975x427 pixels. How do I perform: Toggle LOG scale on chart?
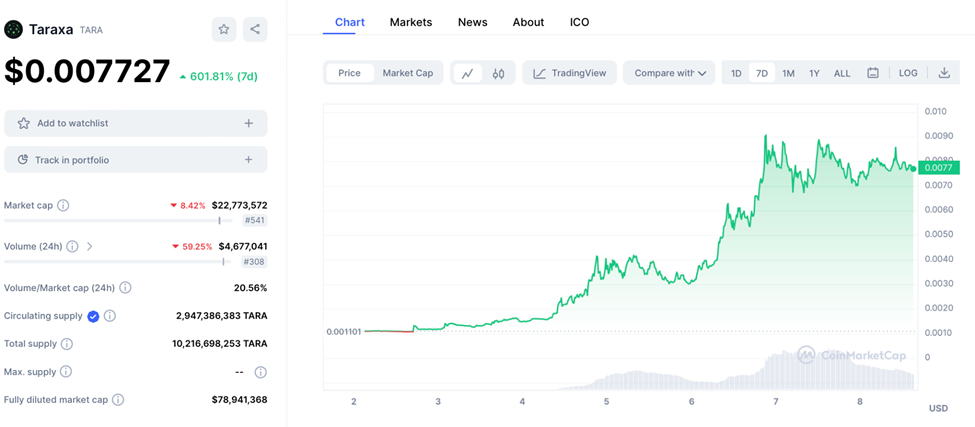pos(908,73)
